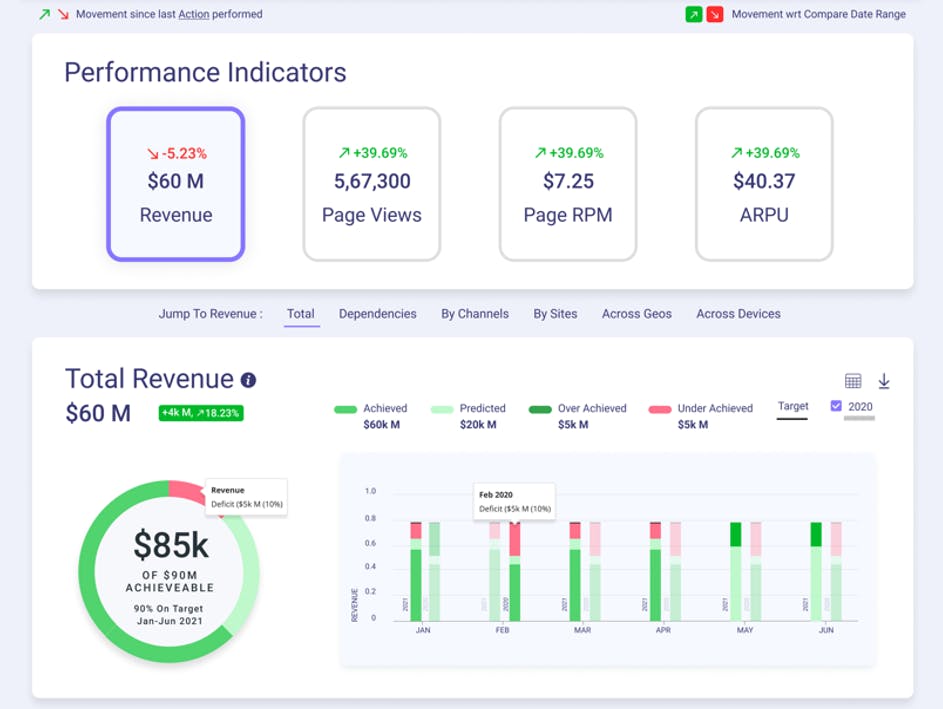The image size is (943, 709).
Task: Click the Total Revenue info icon
Action: point(248,380)
